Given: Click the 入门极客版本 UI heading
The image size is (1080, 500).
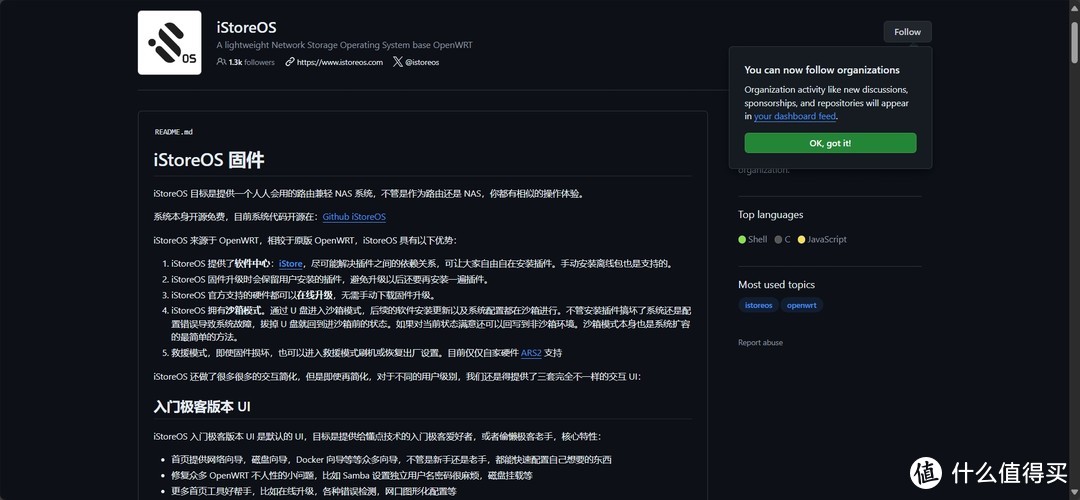Looking at the screenshot, I should pyautogui.click(x=202, y=407).
